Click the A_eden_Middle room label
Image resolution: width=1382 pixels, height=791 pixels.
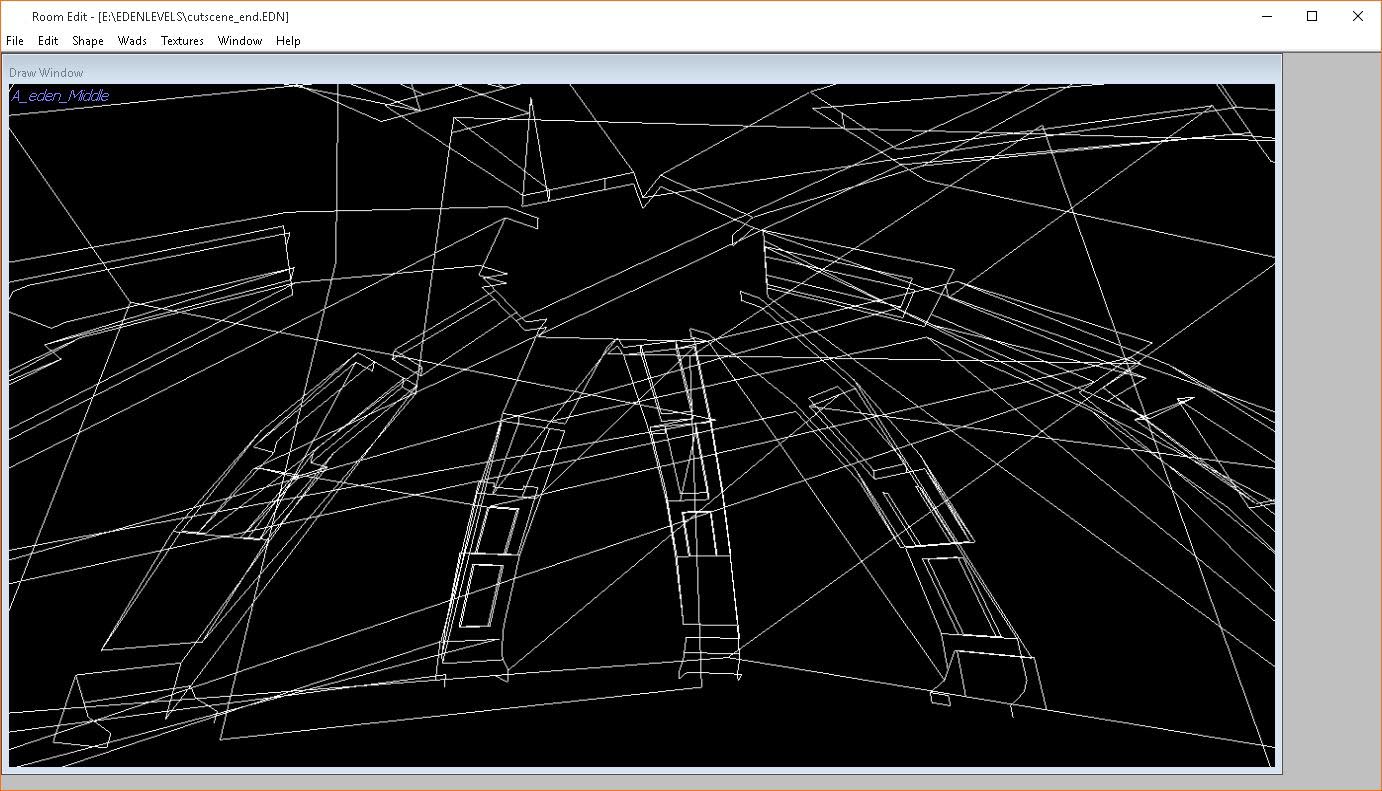pos(60,96)
